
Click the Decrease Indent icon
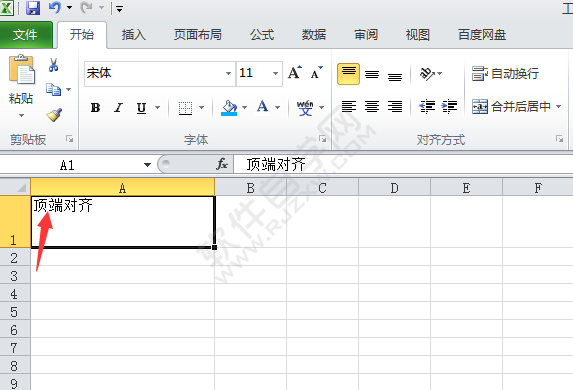(x=427, y=107)
